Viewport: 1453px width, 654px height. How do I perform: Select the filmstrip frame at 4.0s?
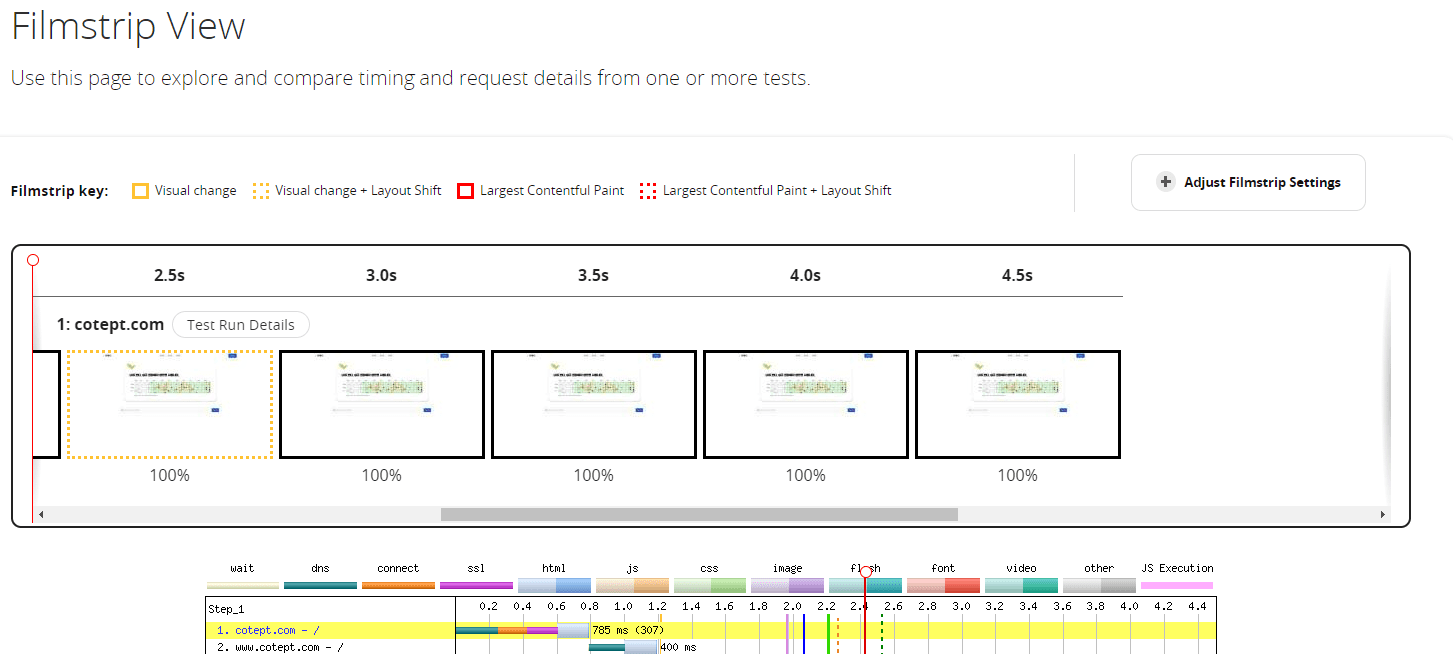(x=806, y=405)
